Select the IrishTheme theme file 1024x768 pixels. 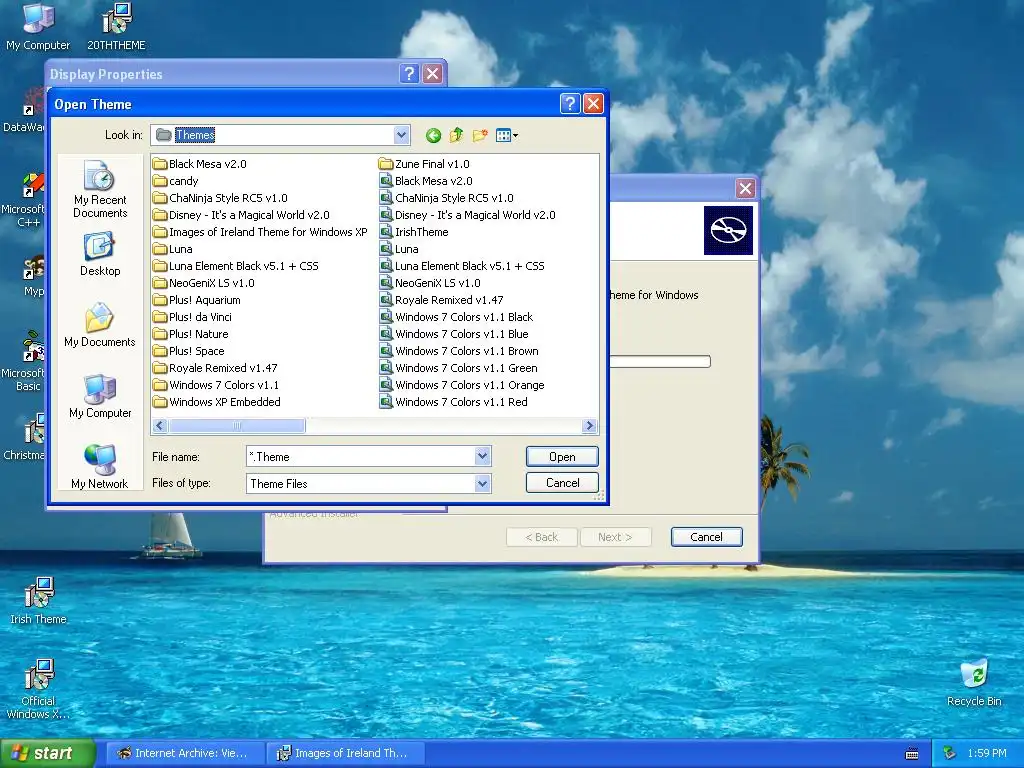point(414,232)
